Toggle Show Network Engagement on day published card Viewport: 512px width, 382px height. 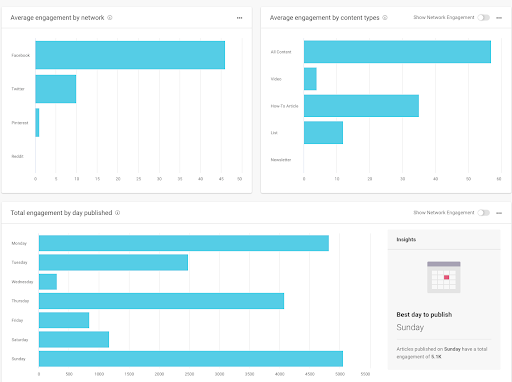[x=484, y=213]
